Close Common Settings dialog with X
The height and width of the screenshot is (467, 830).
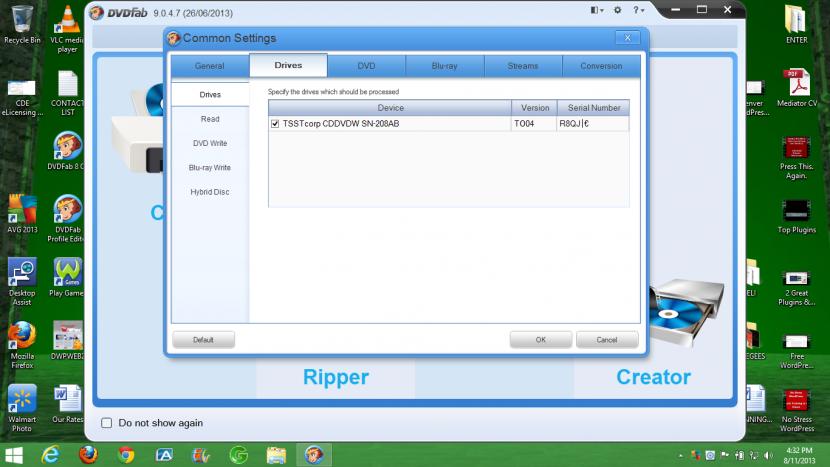pyautogui.click(x=628, y=38)
